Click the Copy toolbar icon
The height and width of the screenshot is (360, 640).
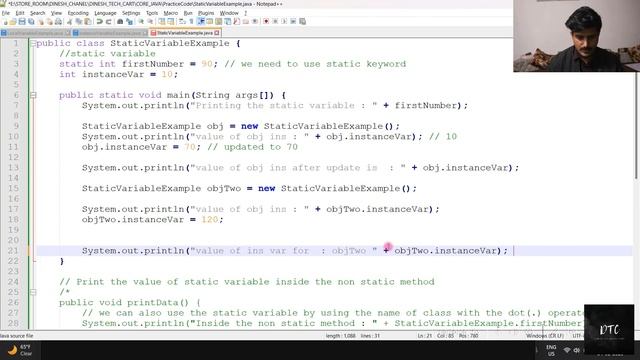pyautogui.click(x=78, y=21)
